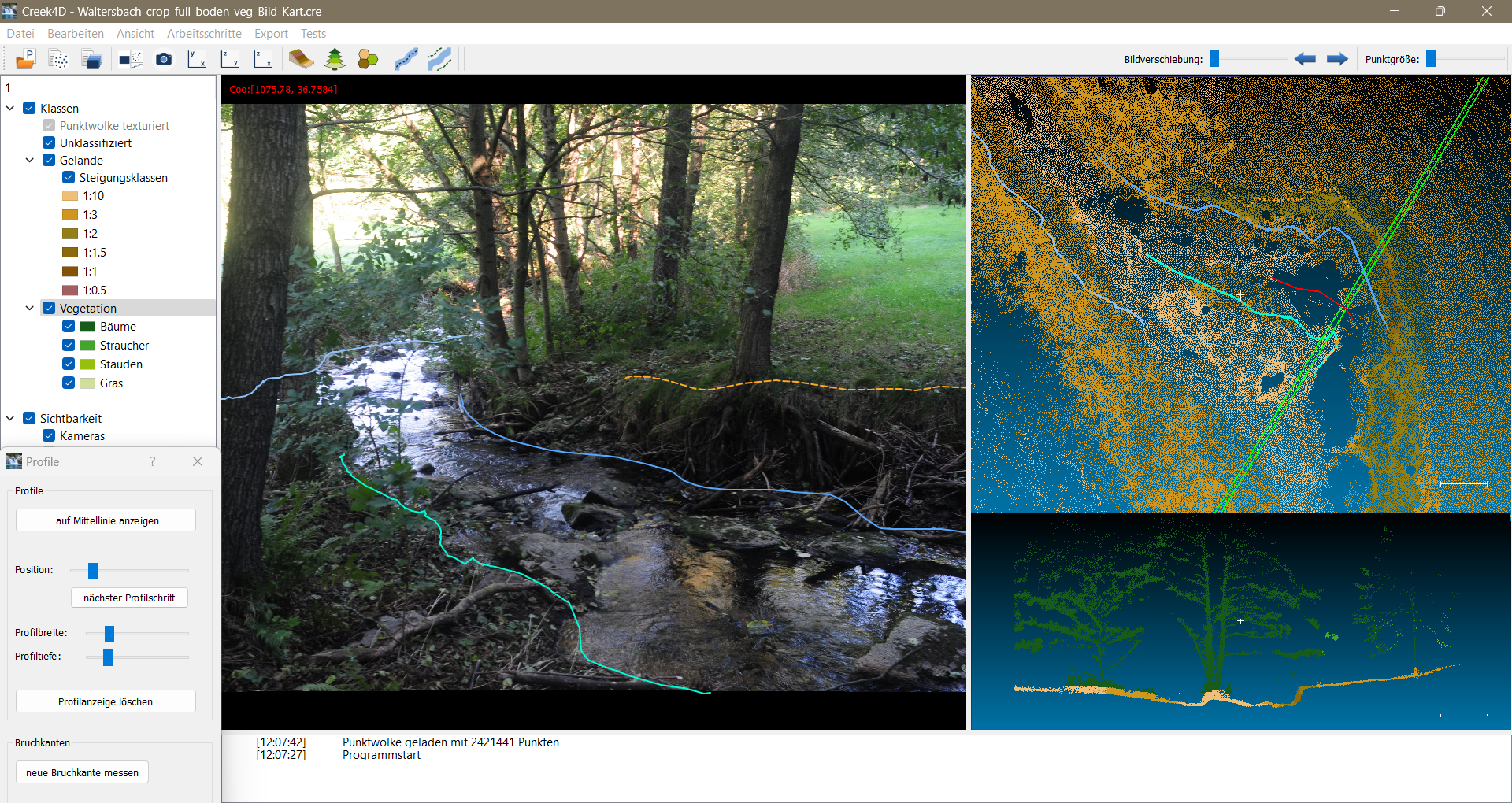Toggle the split view layout icon
Viewport: 1512px width, 803px height.
point(130,59)
